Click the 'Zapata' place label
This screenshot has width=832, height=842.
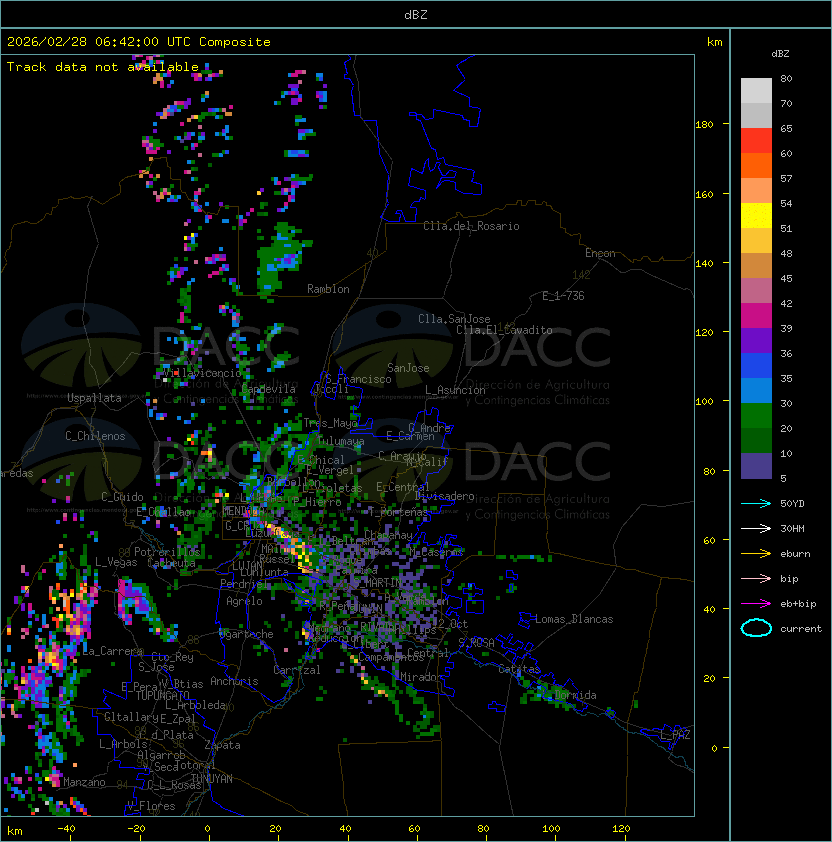click(222, 745)
